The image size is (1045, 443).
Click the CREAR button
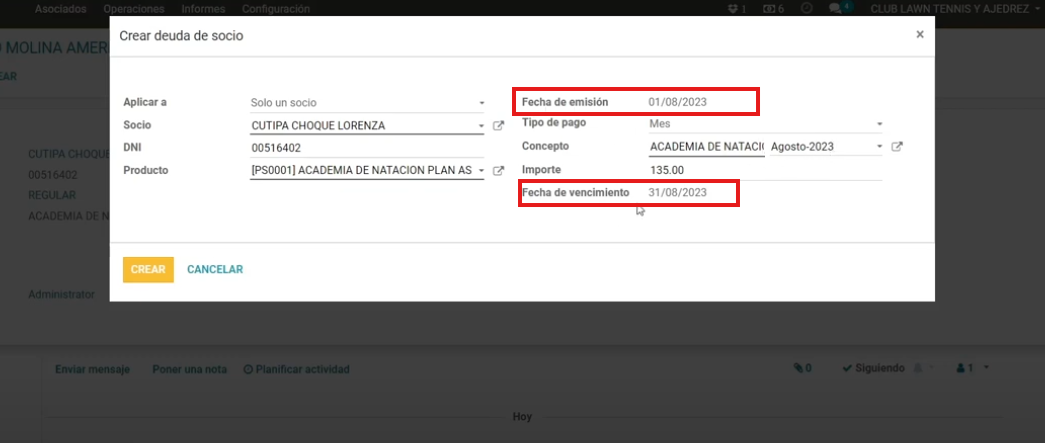pos(148,270)
